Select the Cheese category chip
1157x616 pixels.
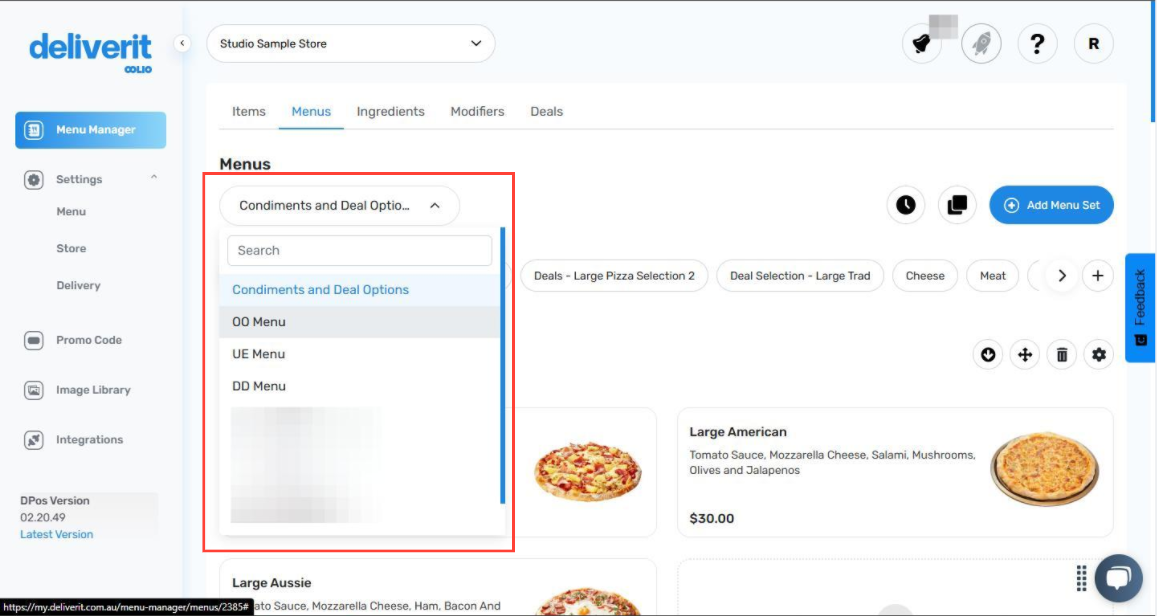(924, 275)
